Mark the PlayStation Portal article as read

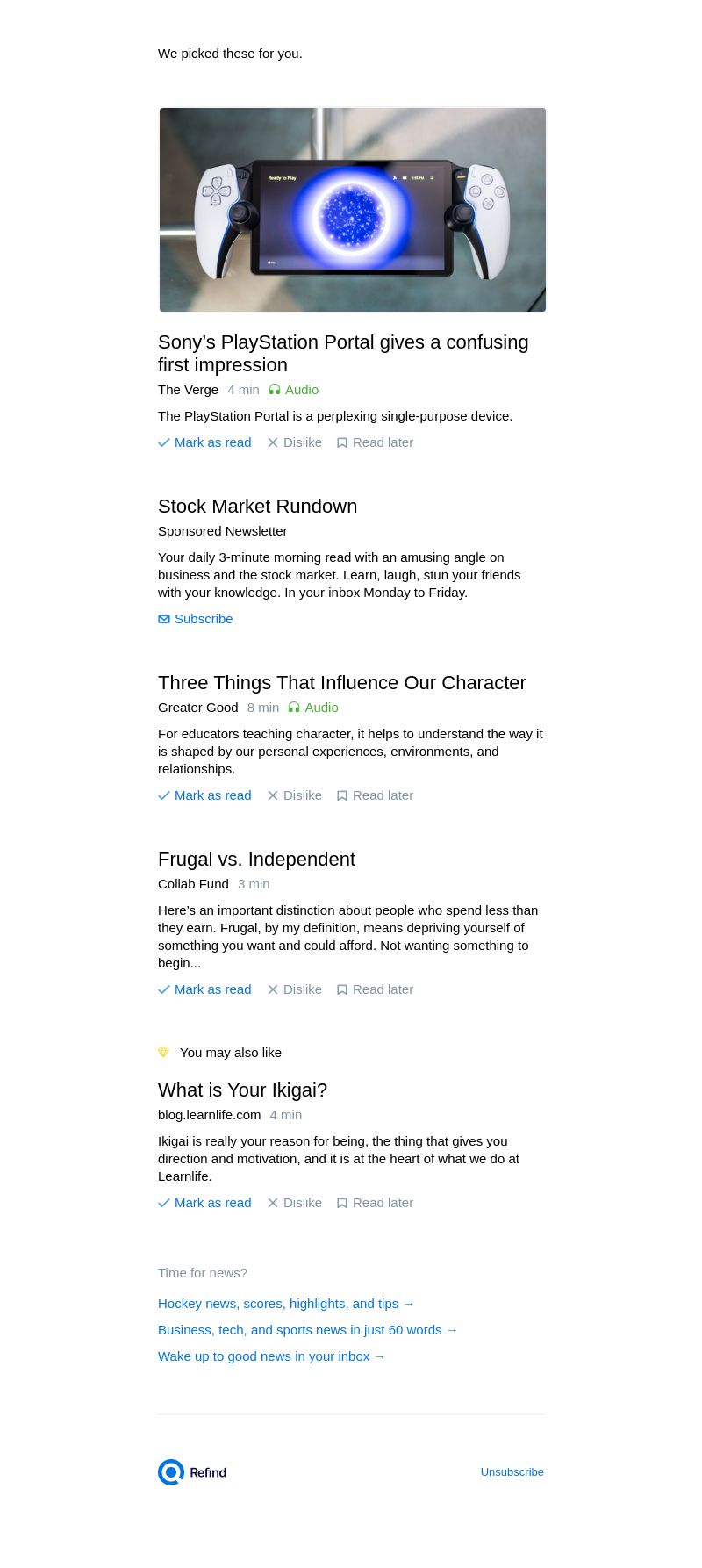click(x=204, y=442)
